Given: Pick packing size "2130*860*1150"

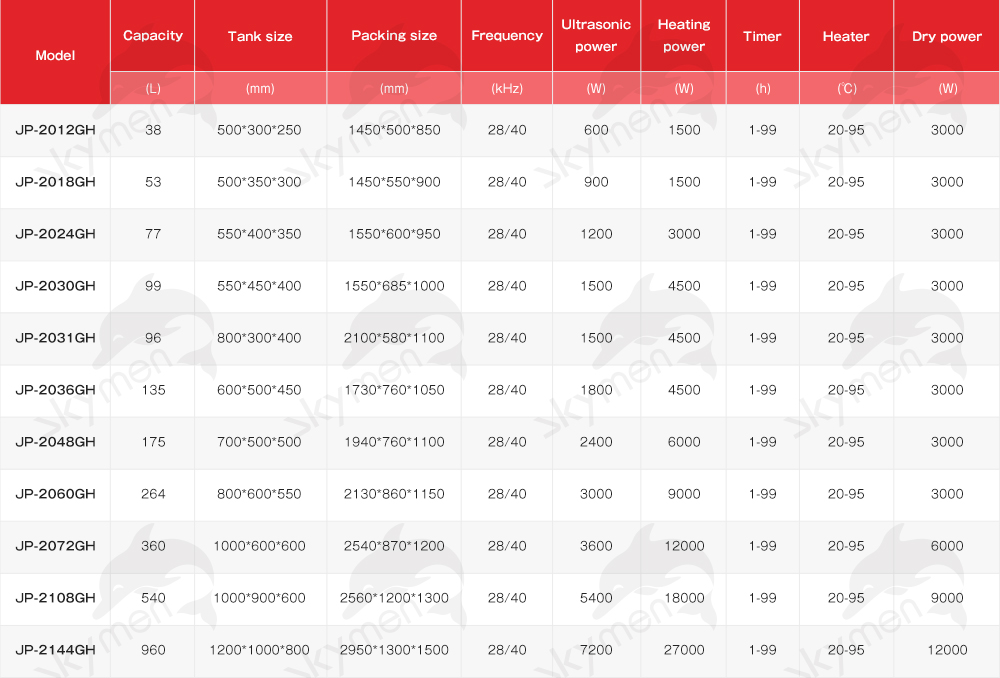Looking at the screenshot, I should [x=394, y=494].
